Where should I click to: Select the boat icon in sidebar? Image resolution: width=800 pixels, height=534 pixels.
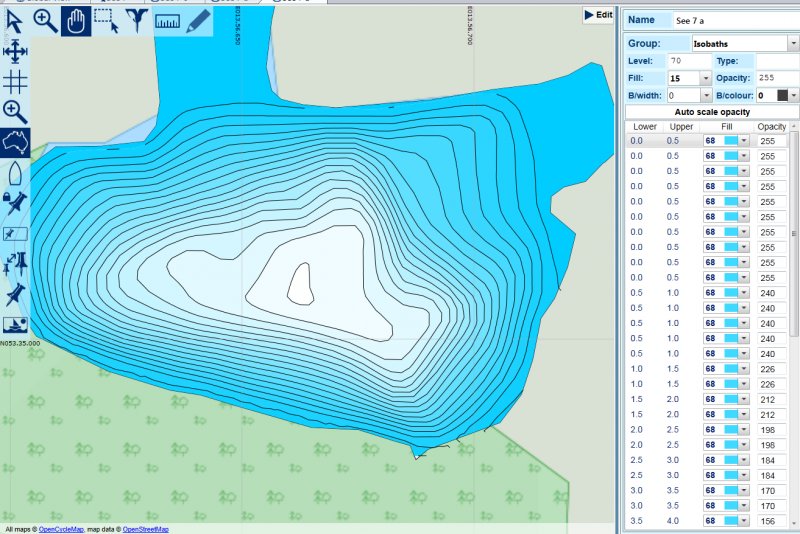[x=15, y=173]
